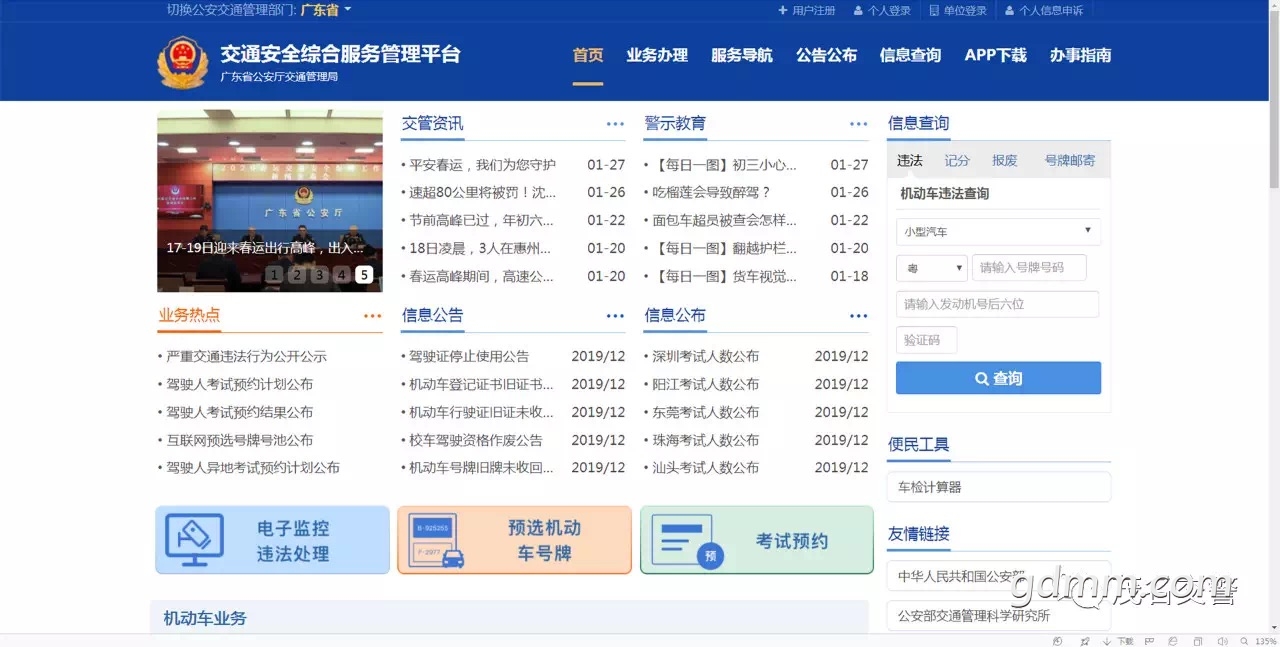Viewport: 1280px width, 647px height.
Task: Click the person icon beside 个人信息申诉
Action: [x=1010, y=10]
